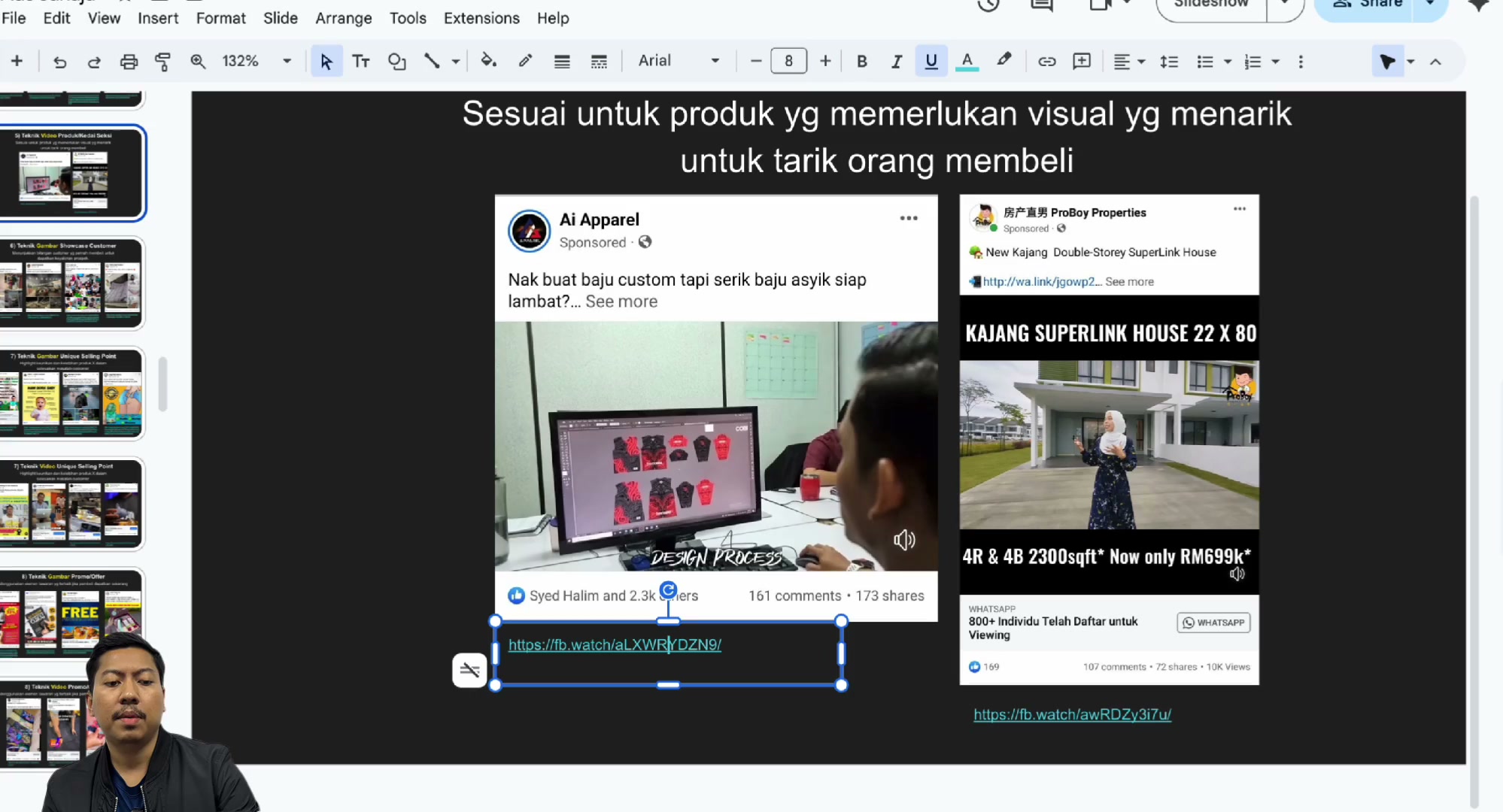The height and width of the screenshot is (812, 1503).
Task: Select the shape tool
Action: (x=396, y=62)
